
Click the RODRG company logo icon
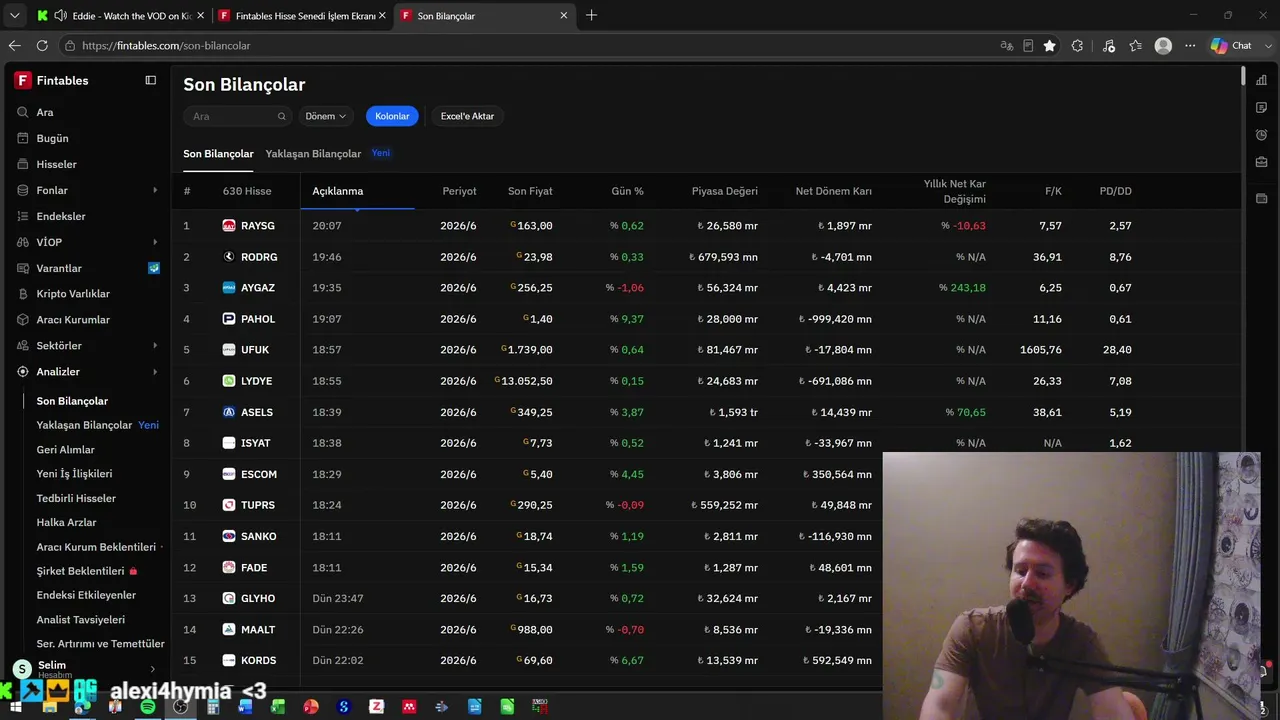point(229,257)
